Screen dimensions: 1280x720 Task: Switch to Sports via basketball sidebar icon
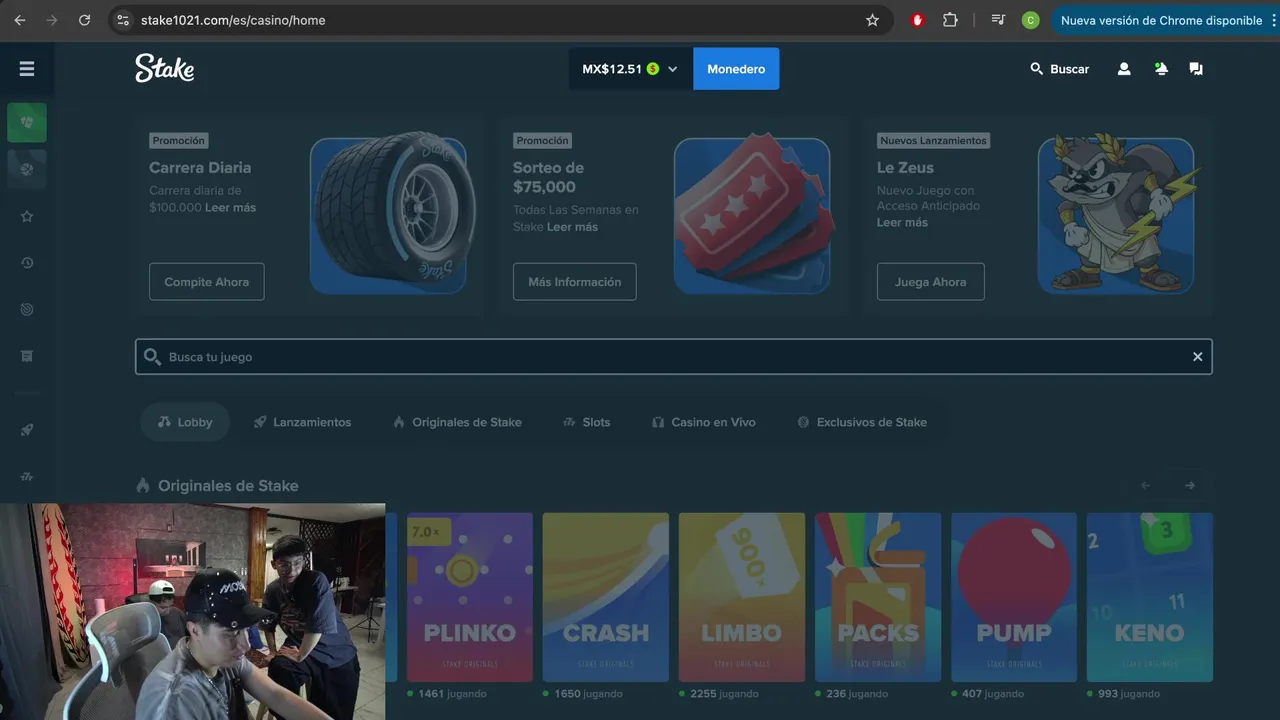pyautogui.click(x=27, y=169)
